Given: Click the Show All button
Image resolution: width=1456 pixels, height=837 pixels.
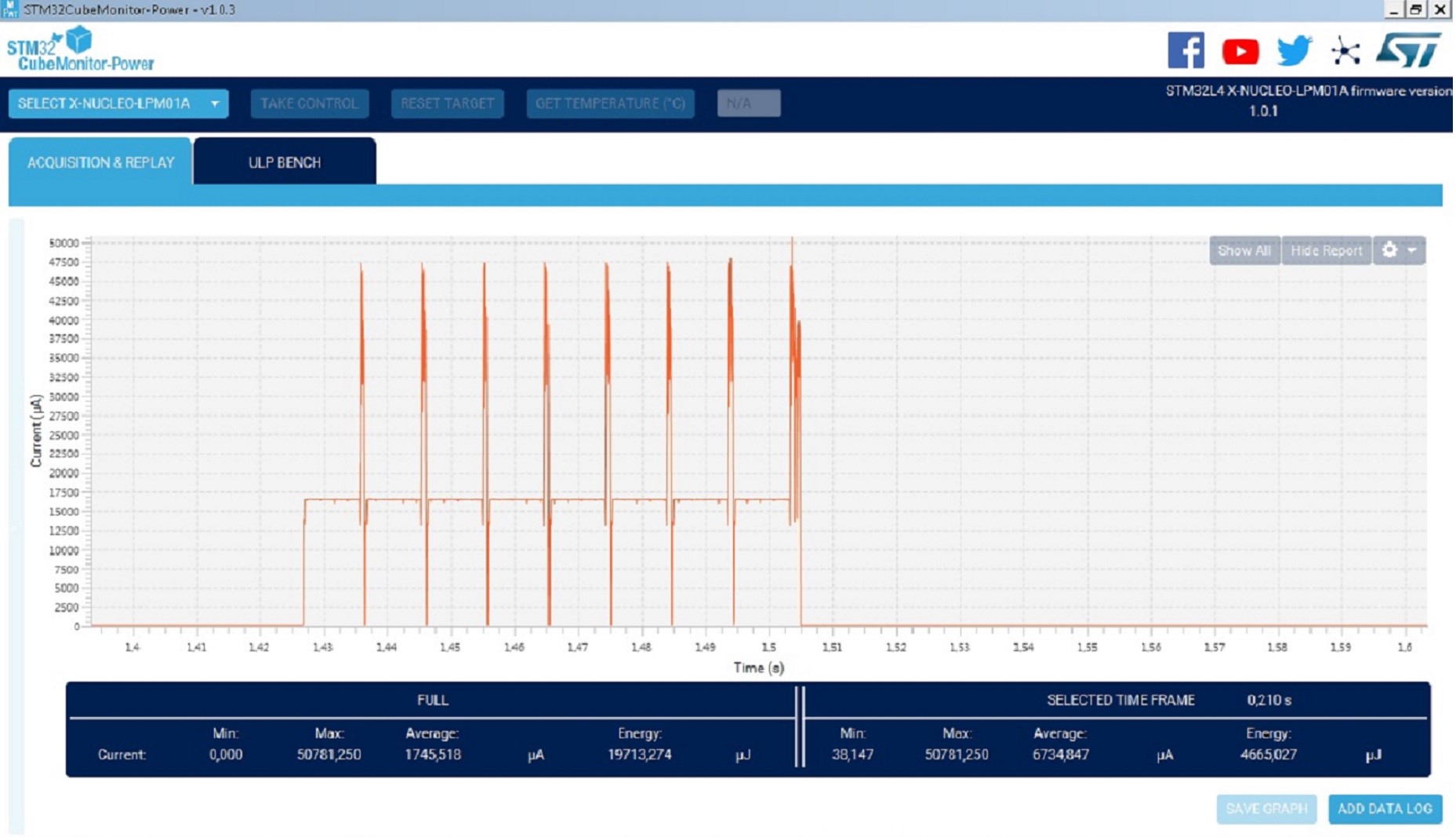Looking at the screenshot, I should coord(1244,250).
